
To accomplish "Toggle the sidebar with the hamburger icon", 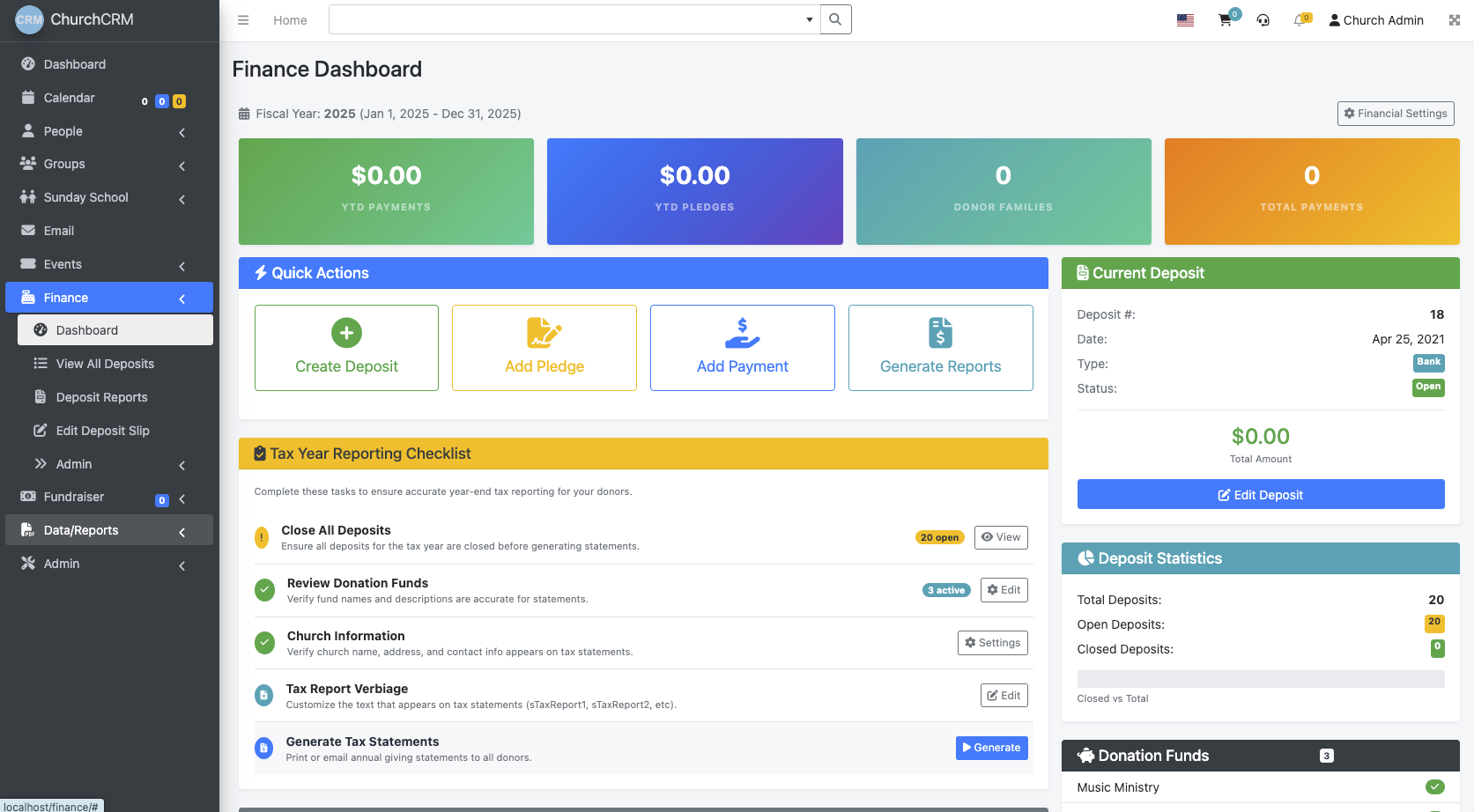I will click(x=243, y=19).
